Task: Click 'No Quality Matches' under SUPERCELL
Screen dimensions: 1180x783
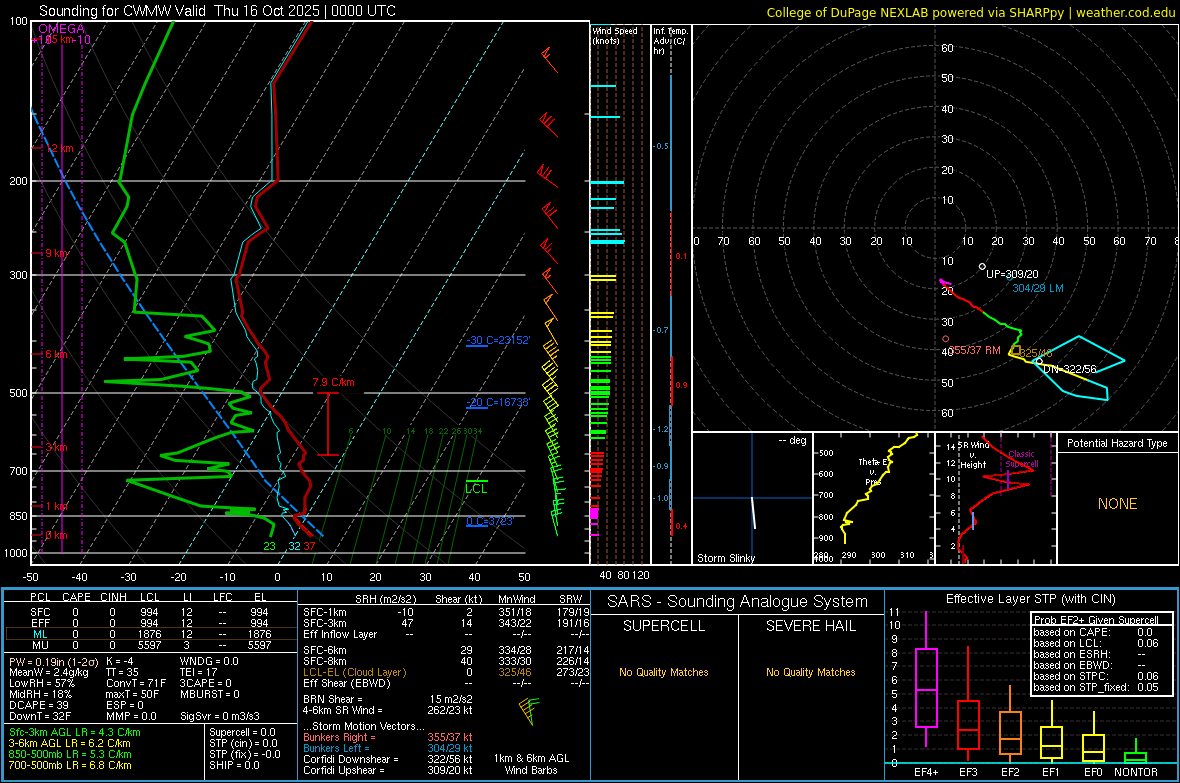Action: tap(664, 672)
